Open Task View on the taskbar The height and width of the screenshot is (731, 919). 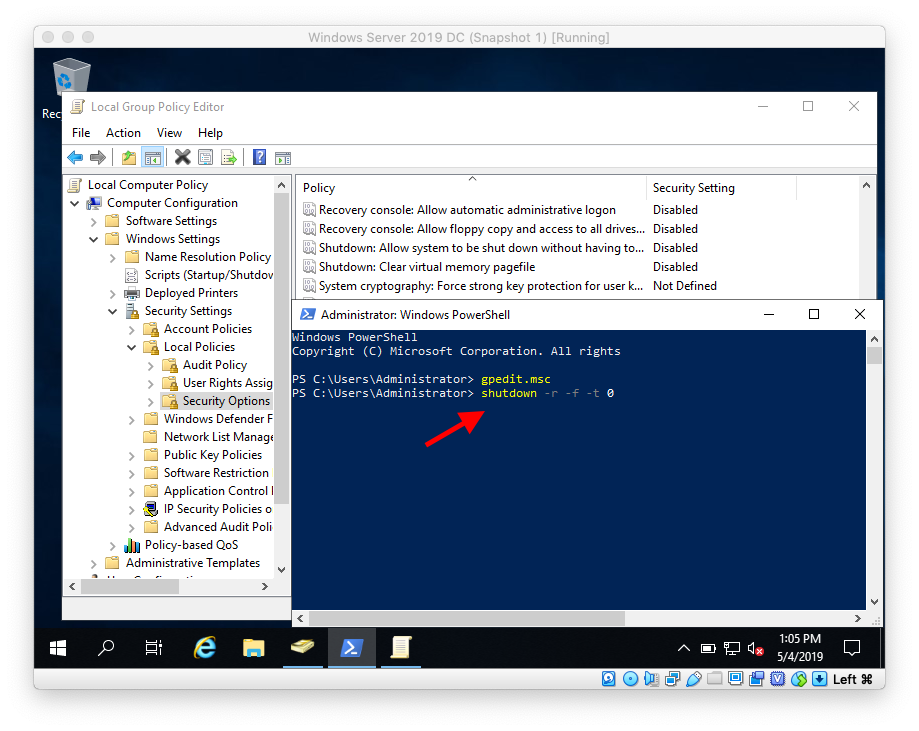point(154,648)
